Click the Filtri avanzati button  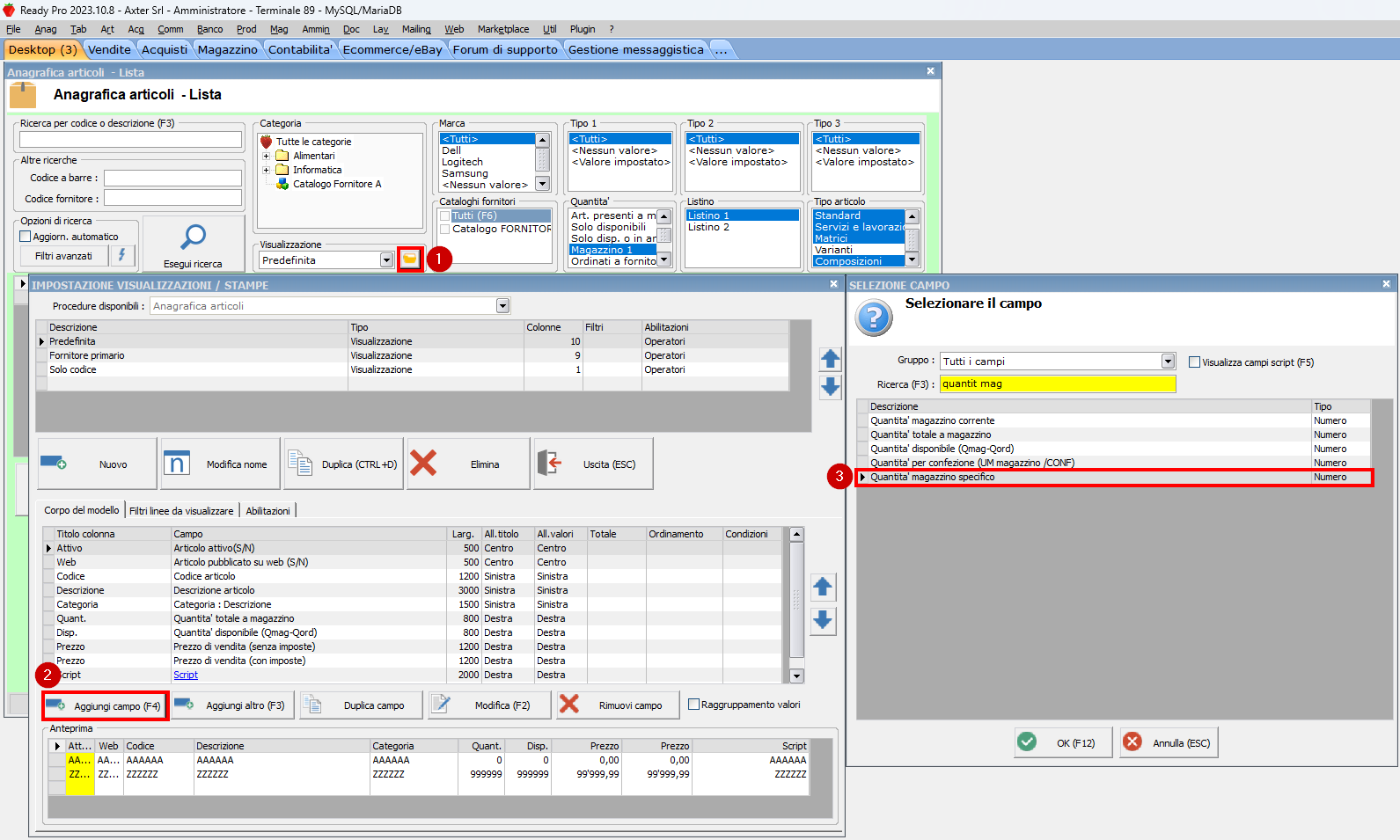63,255
